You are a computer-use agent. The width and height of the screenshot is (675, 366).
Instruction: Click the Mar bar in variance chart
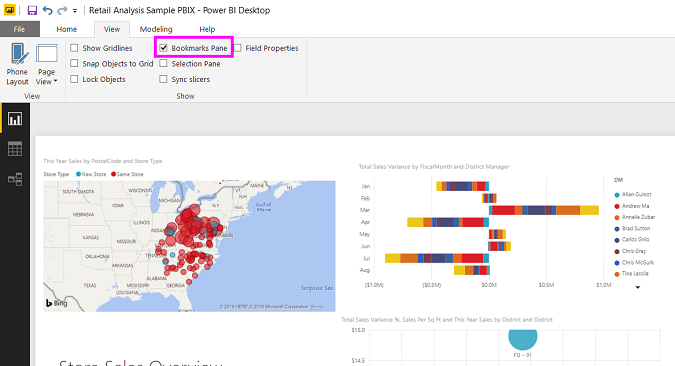544,210
